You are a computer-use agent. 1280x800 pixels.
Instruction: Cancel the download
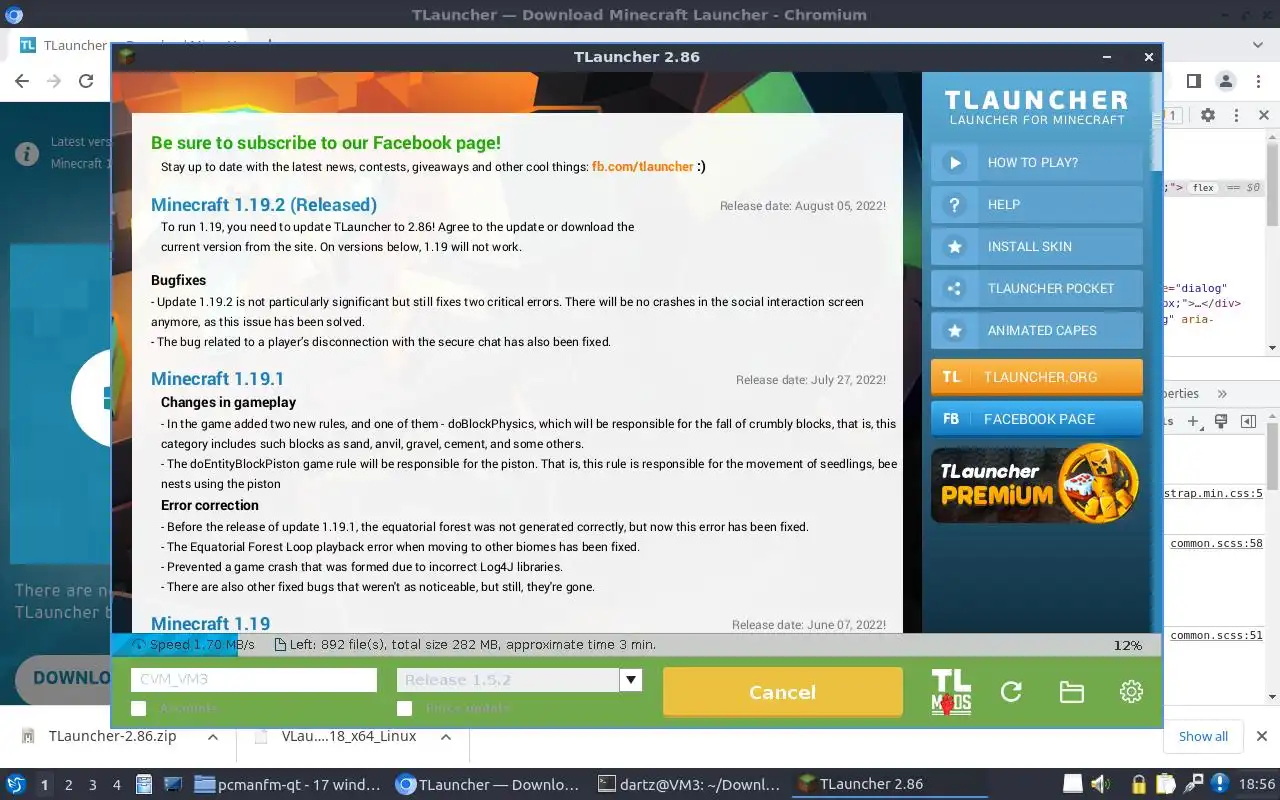[783, 692]
